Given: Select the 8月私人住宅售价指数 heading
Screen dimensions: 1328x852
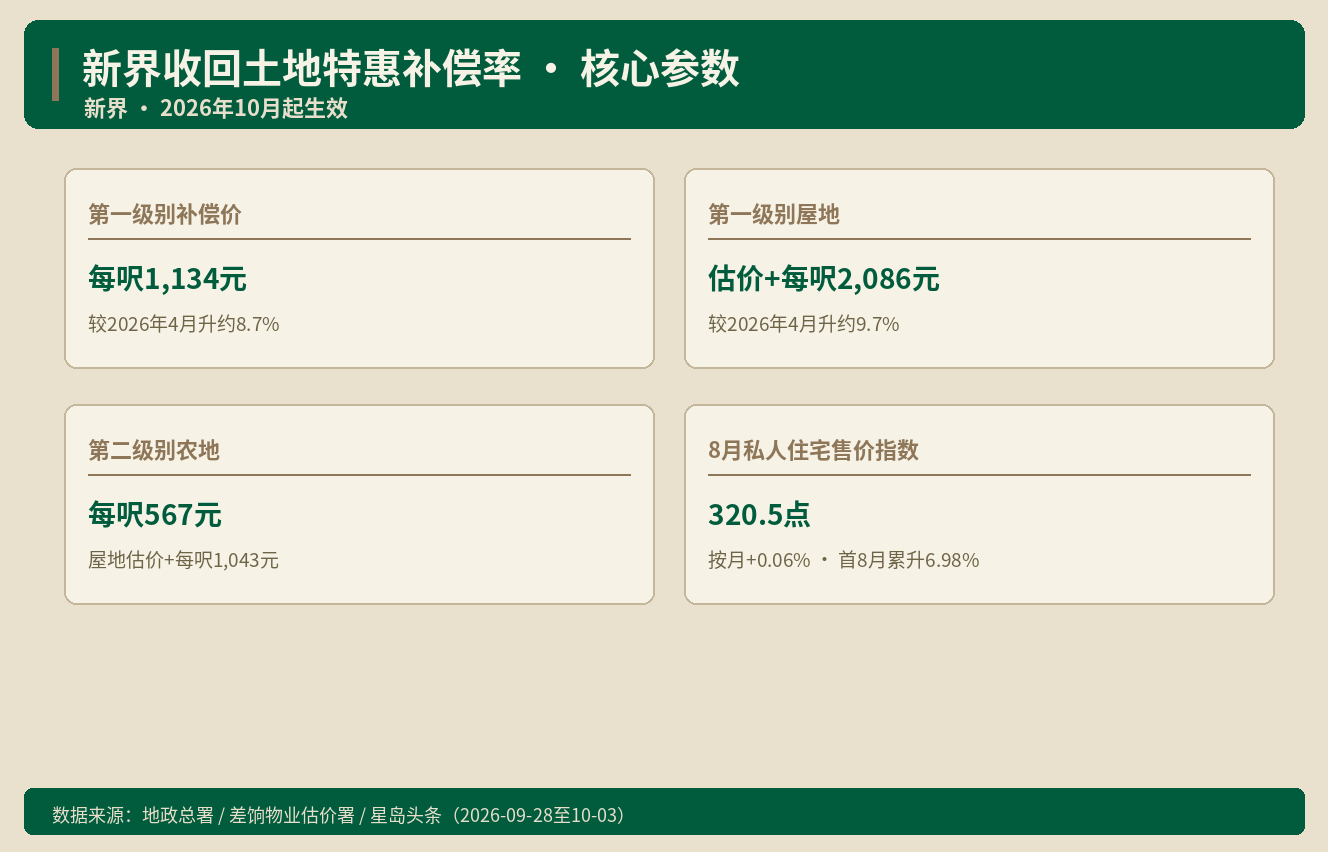Looking at the screenshot, I should [813, 450].
